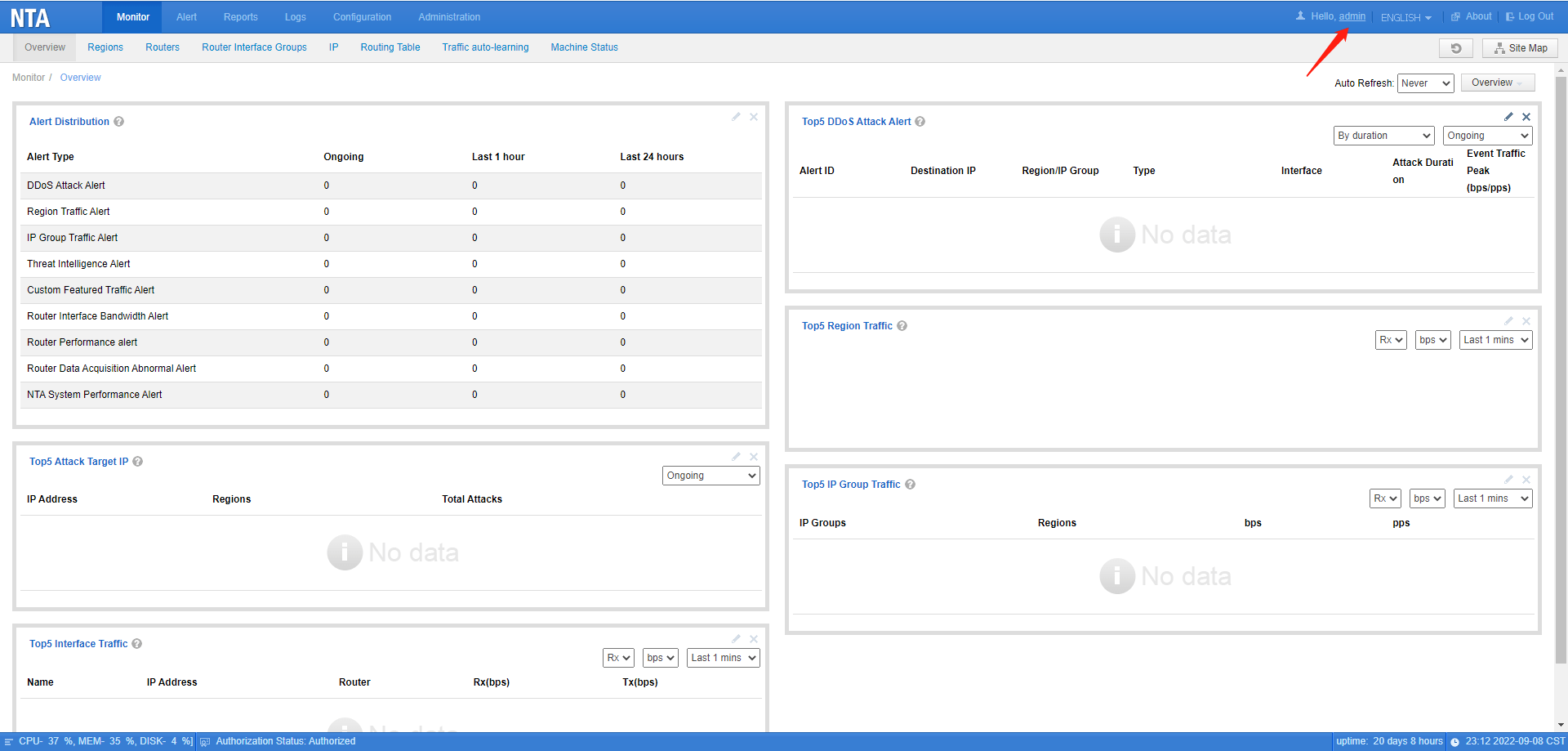Click help icon next to Top5 Interface Traffic

[137, 644]
